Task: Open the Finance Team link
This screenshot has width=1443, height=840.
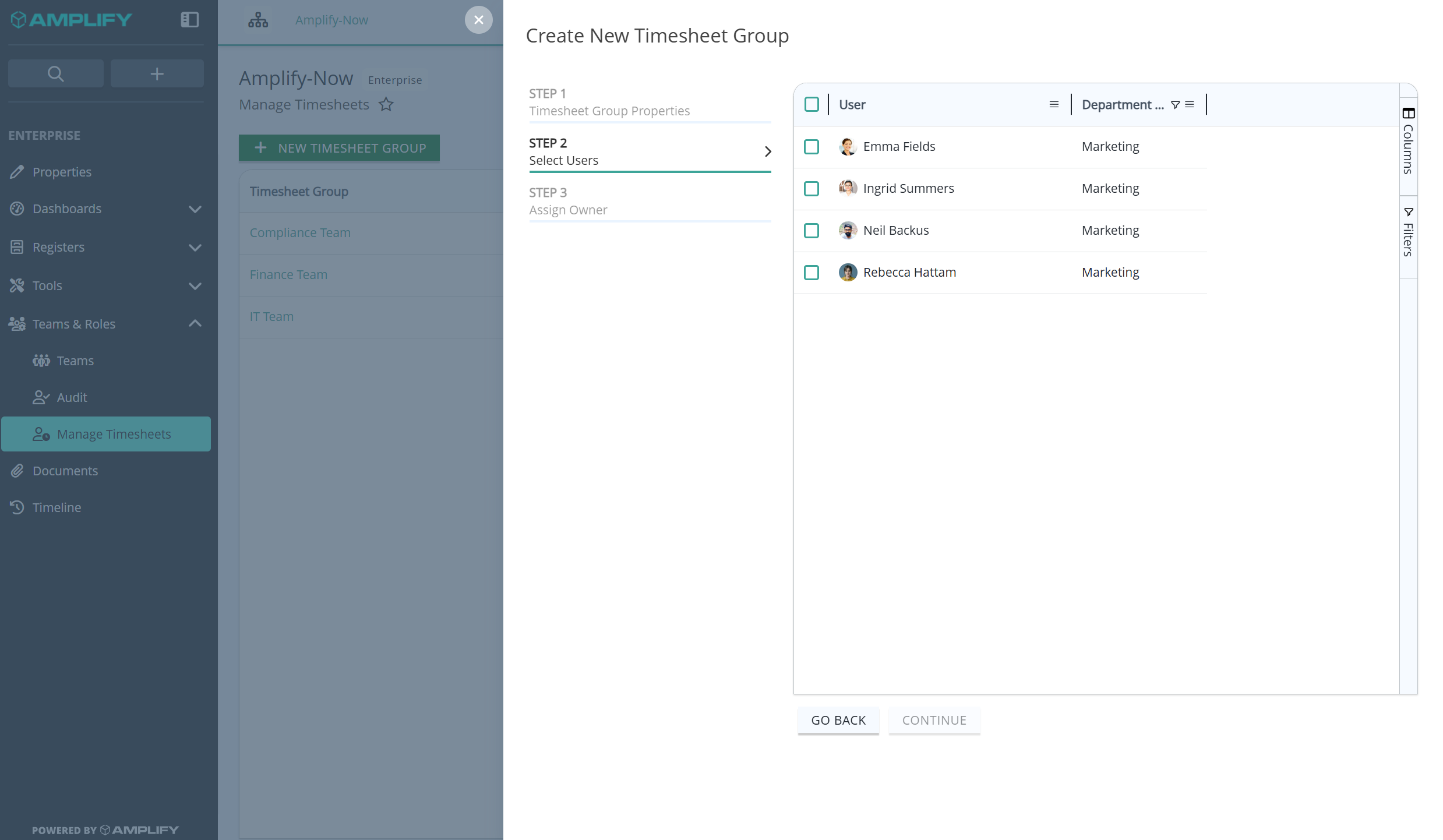Action: [x=288, y=274]
